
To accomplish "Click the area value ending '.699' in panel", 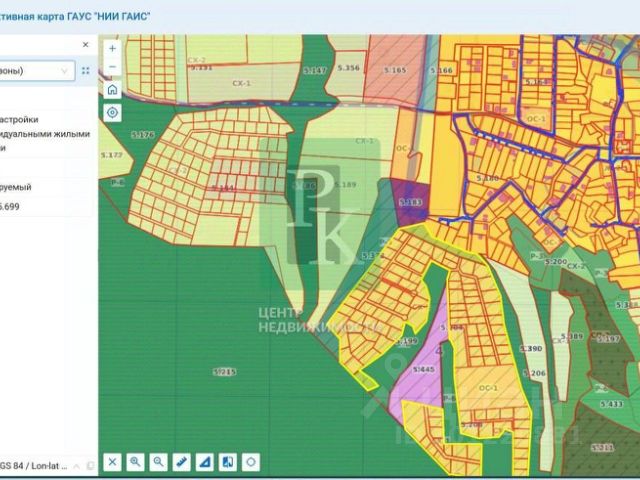I will pyautogui.click(x=10, y=207).
